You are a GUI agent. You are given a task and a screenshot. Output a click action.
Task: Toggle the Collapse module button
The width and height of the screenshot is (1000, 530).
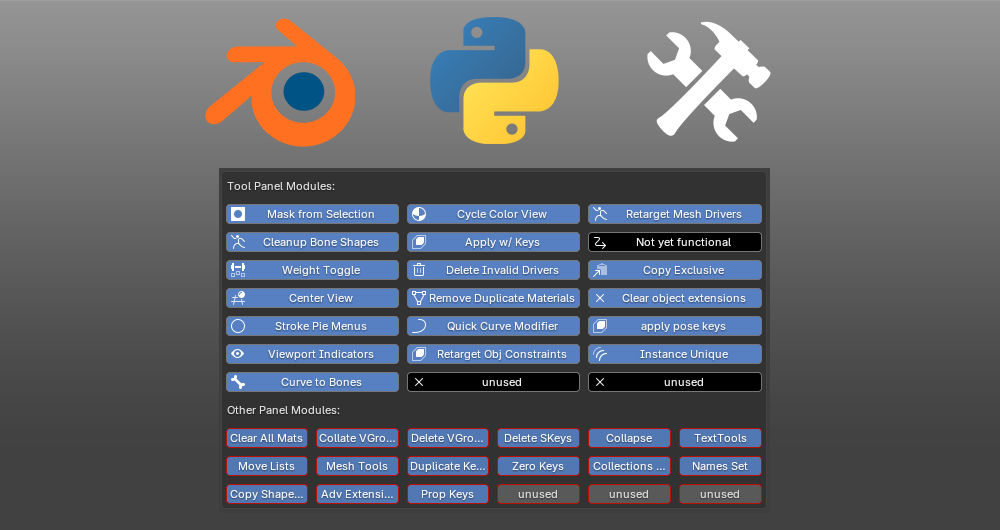click(629, 438)
